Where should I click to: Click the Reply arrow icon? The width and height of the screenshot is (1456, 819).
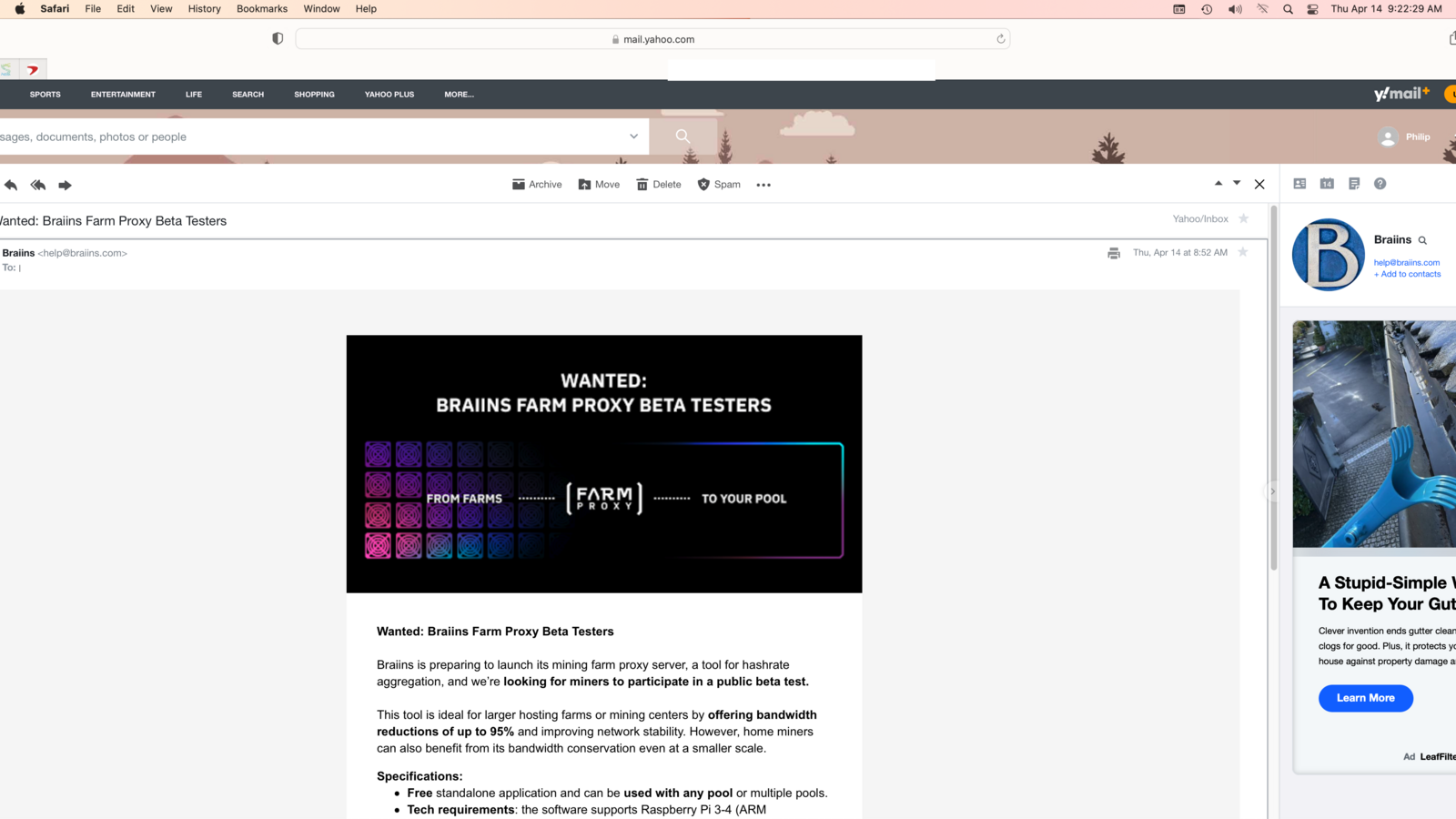pos(11,185)
